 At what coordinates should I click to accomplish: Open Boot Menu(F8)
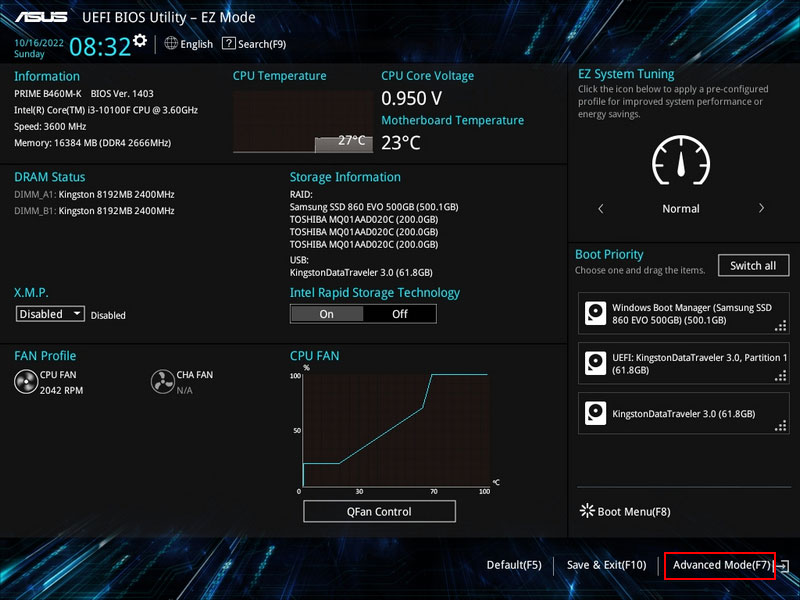634,512
